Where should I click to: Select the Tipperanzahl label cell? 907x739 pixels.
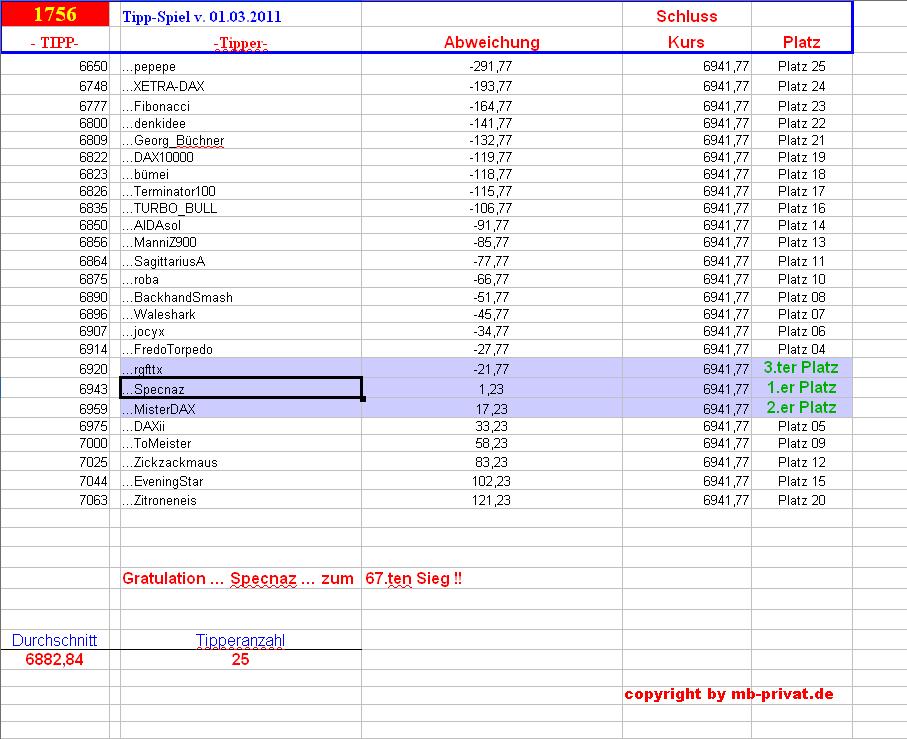click(x=241, y=640)
